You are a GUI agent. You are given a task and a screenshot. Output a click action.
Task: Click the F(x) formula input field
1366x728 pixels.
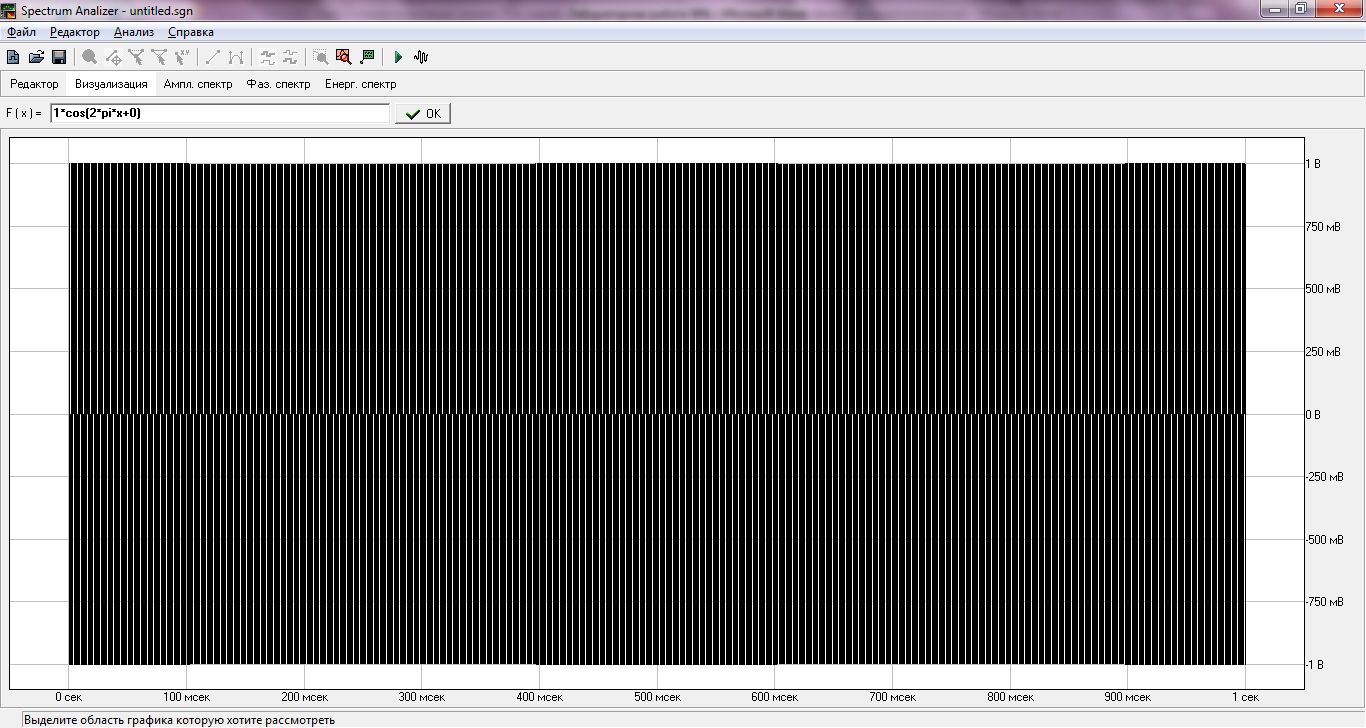coord(220,113)
